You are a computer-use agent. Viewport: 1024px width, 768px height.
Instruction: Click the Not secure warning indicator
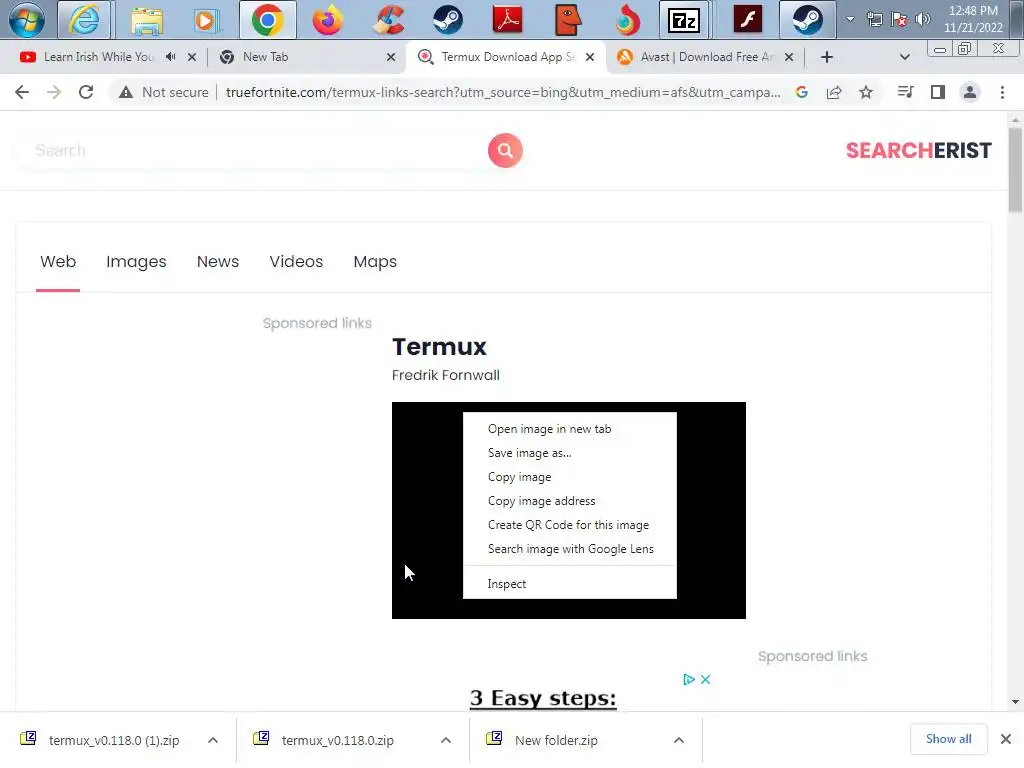164,92
